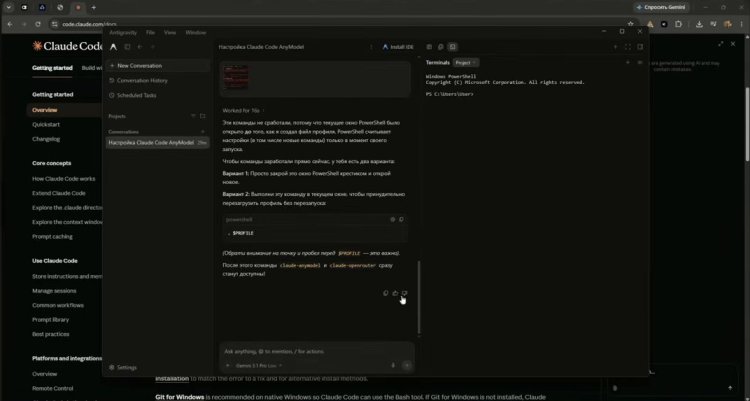The height and width of the screenshot is (401, 750).
Task: Click the Install IDE button
Action: coord(398,47)
